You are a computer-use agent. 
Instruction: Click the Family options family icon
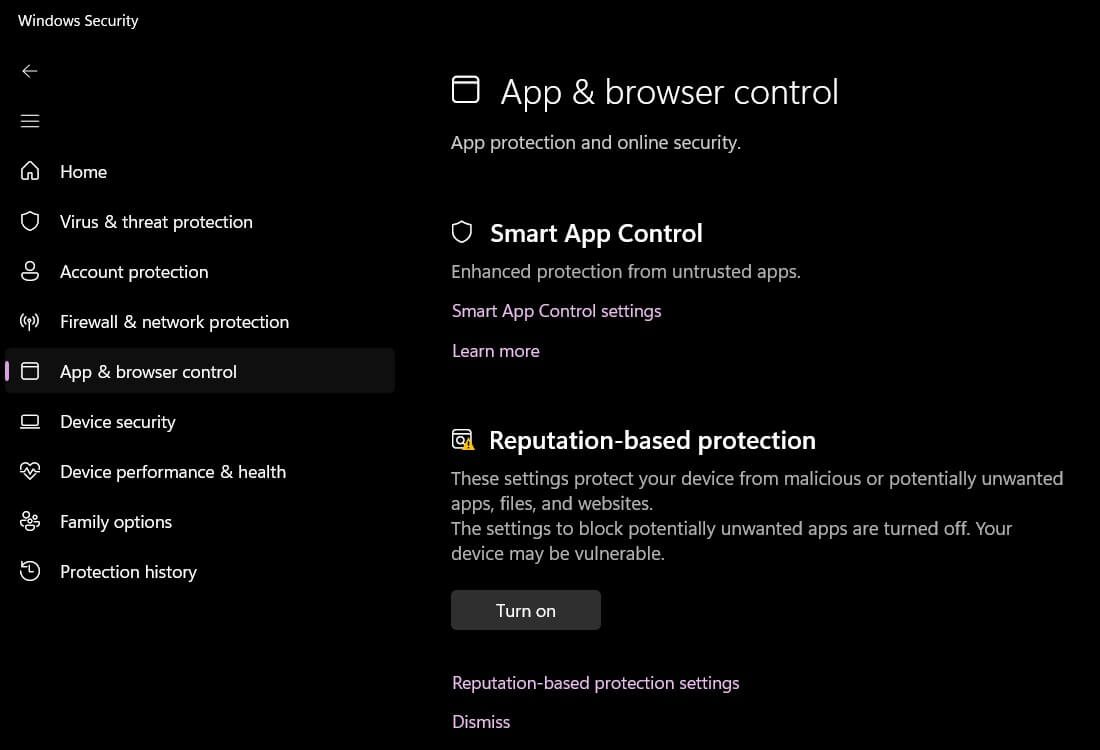tap(30, 521)
